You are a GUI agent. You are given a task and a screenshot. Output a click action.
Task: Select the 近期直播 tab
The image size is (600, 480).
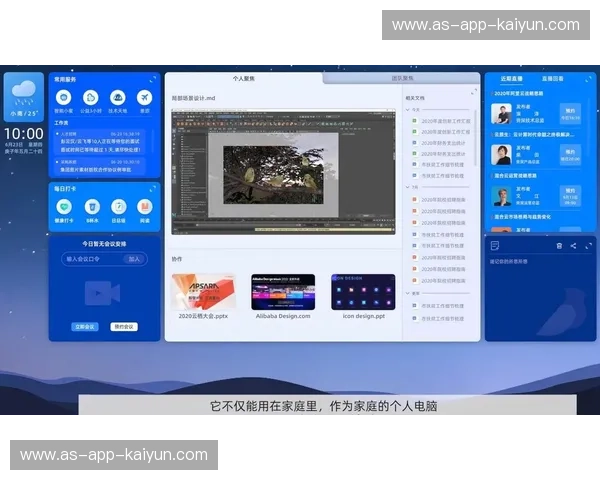pyautogui.click(x=512, y=79)
